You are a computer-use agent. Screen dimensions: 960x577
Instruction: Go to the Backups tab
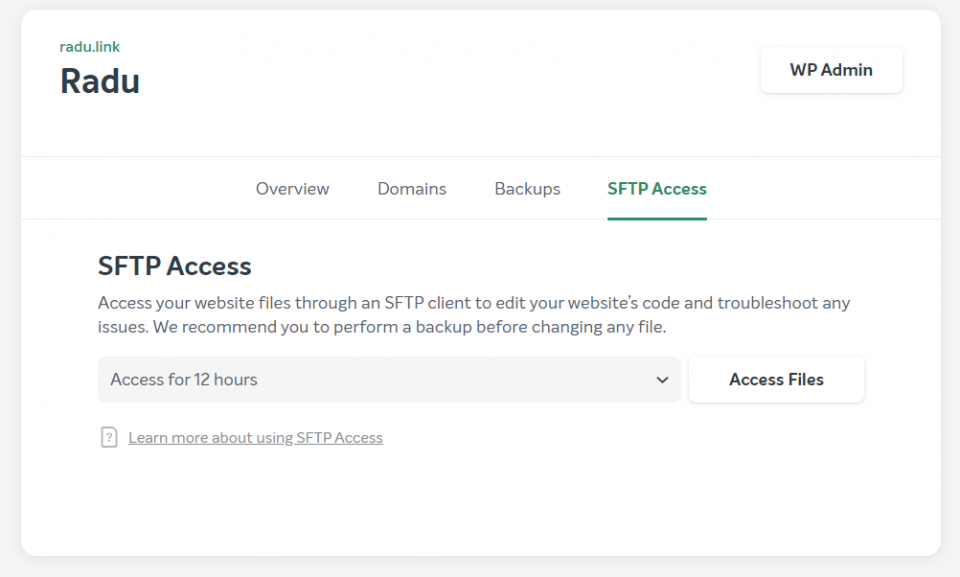[x=527, y=189]
